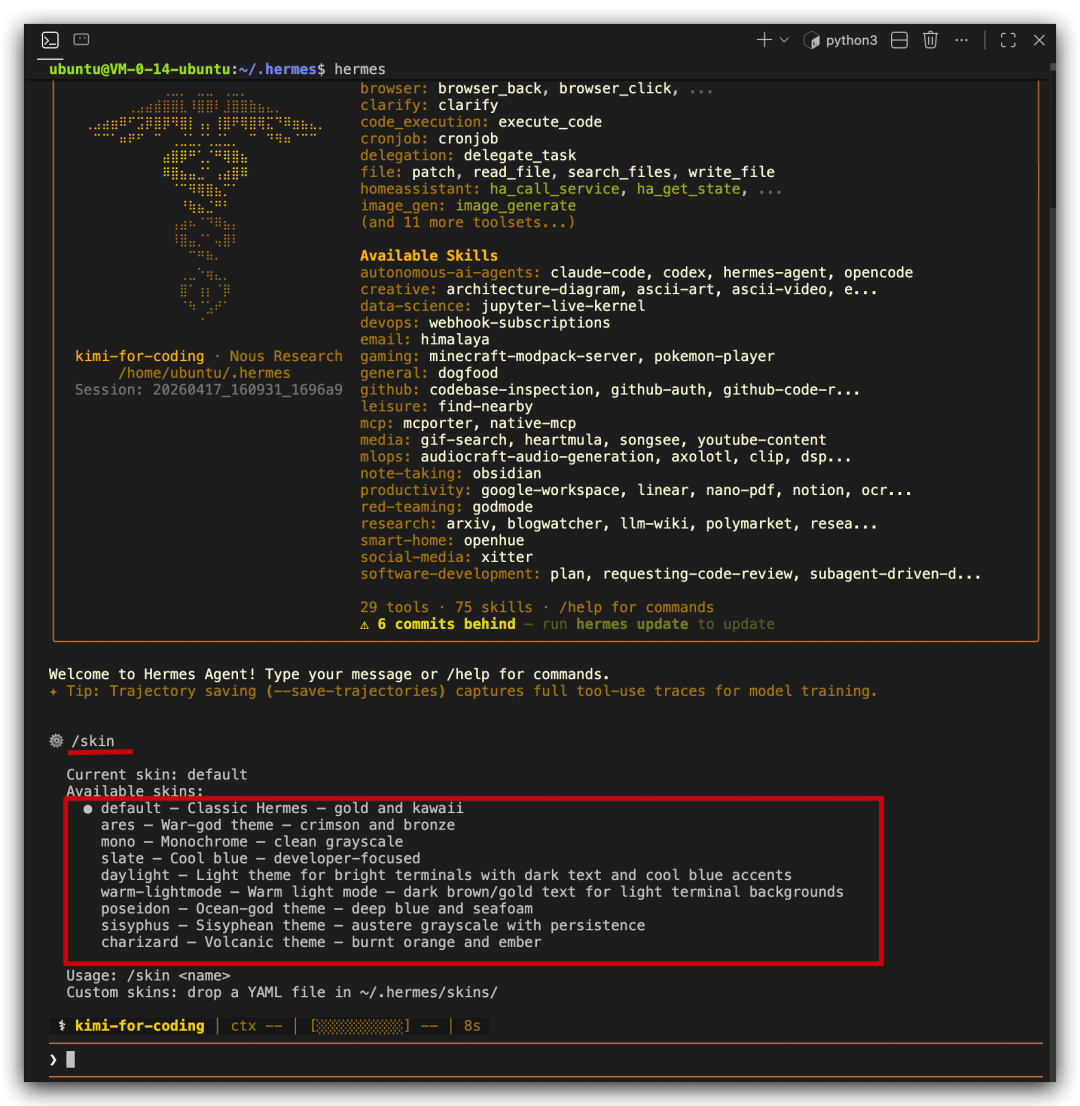Click the 'ctx --' status entry
This screenshot has width=1080, height=1106.
click(257, 1026)
